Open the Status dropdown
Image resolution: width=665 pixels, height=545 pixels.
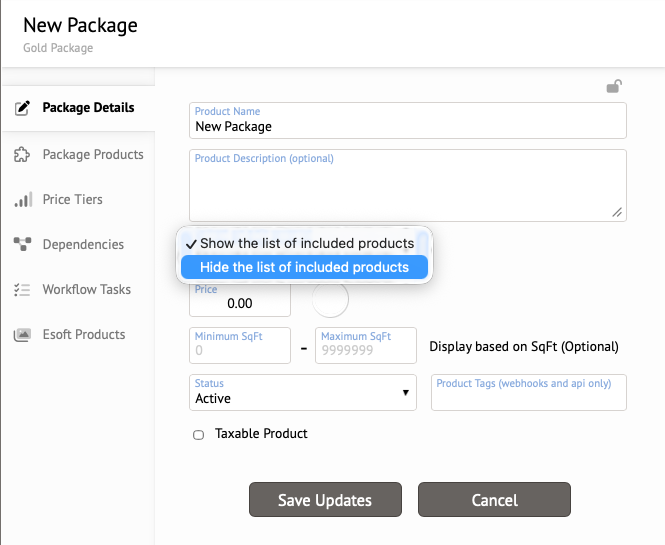[303, 392]
